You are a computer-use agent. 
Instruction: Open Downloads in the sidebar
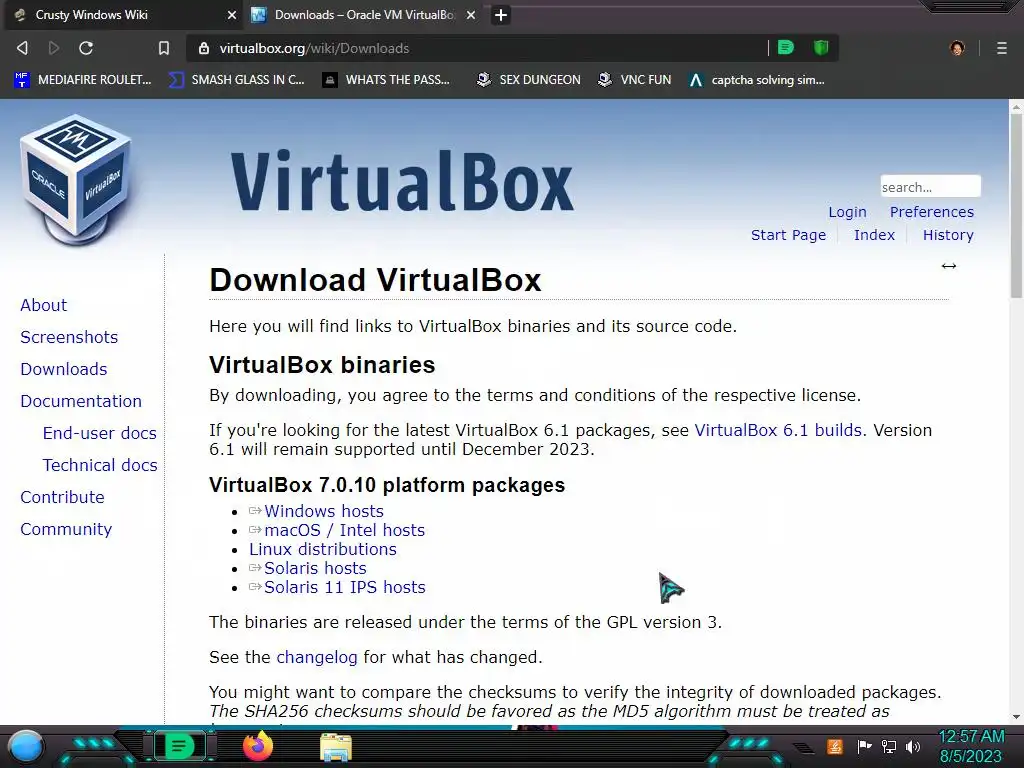(x=63, y=369)
